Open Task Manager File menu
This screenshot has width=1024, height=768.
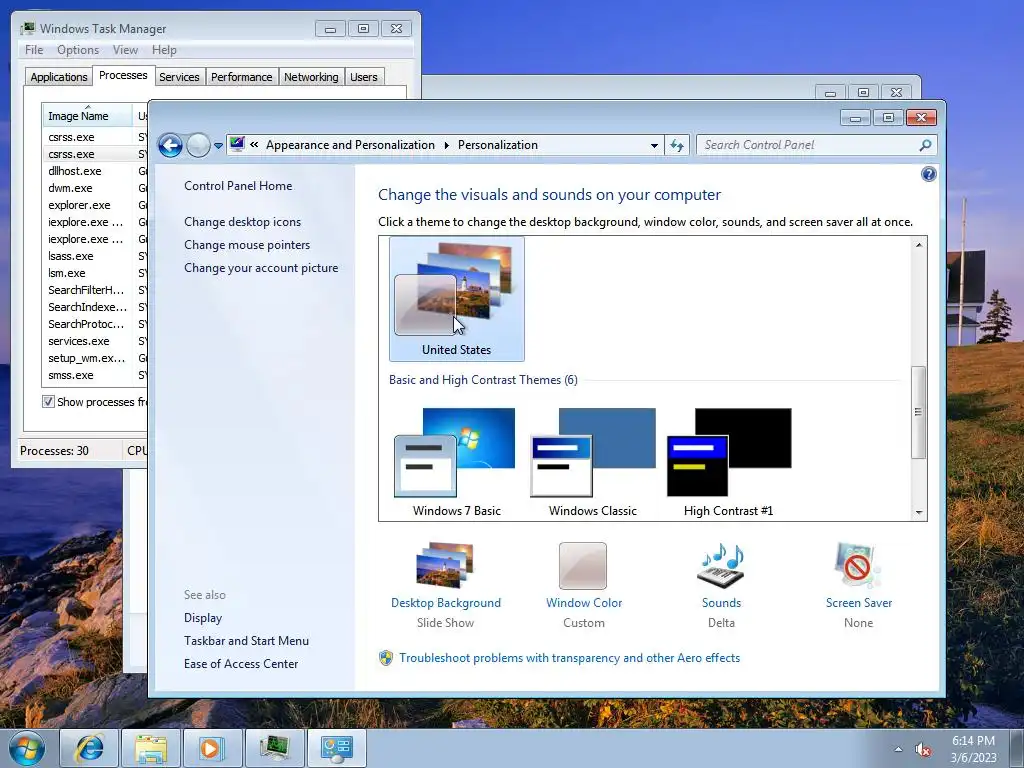pos(34,50)
